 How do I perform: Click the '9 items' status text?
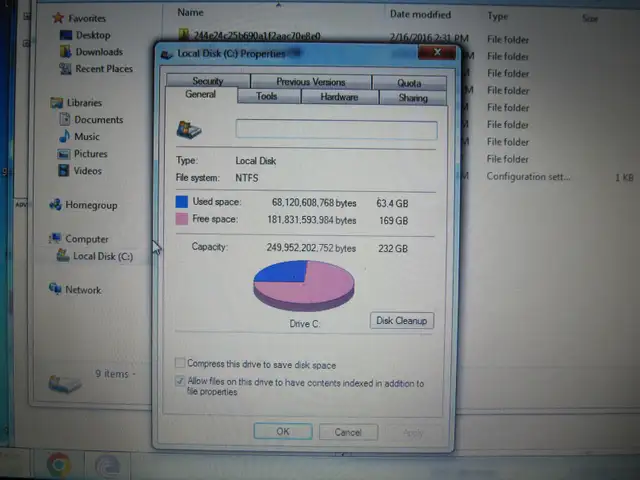click(x=112, y=374)
